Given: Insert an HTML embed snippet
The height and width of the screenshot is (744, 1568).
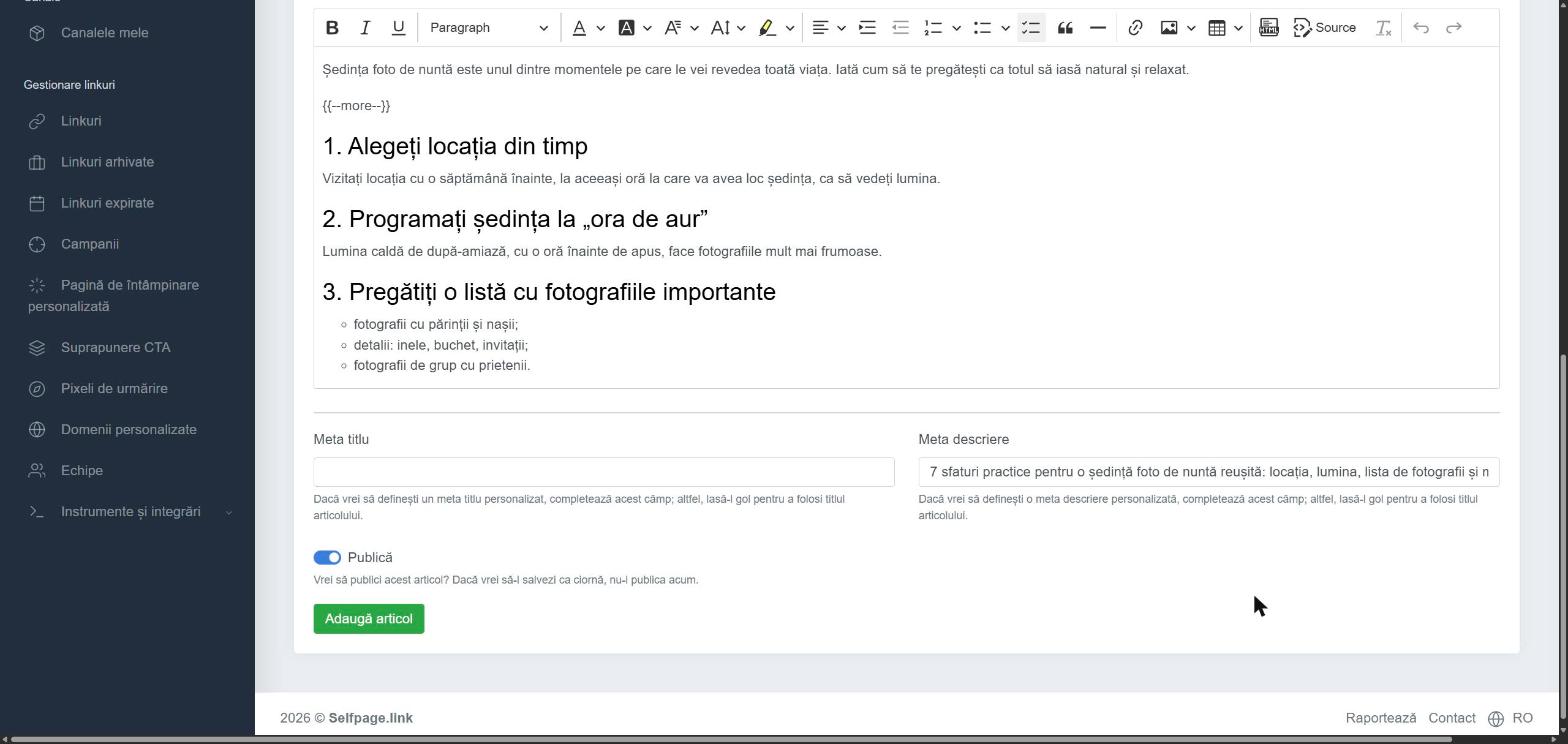Looking at the screenshot, I should point(1269,28).
